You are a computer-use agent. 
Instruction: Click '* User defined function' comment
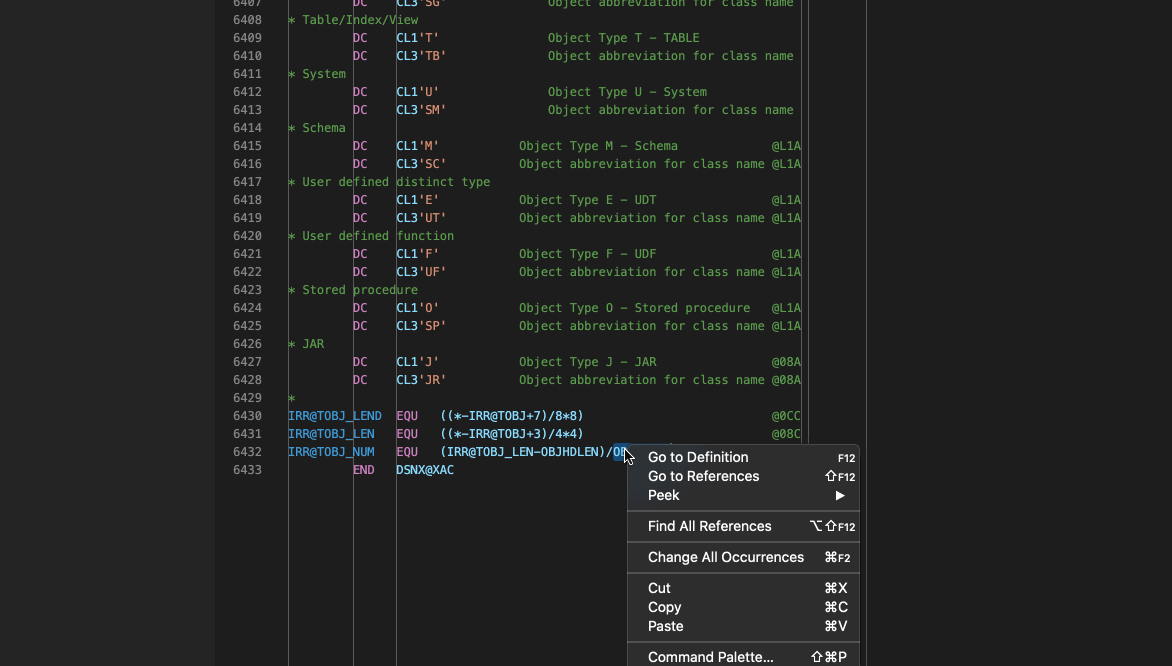(x=371, y=236)
